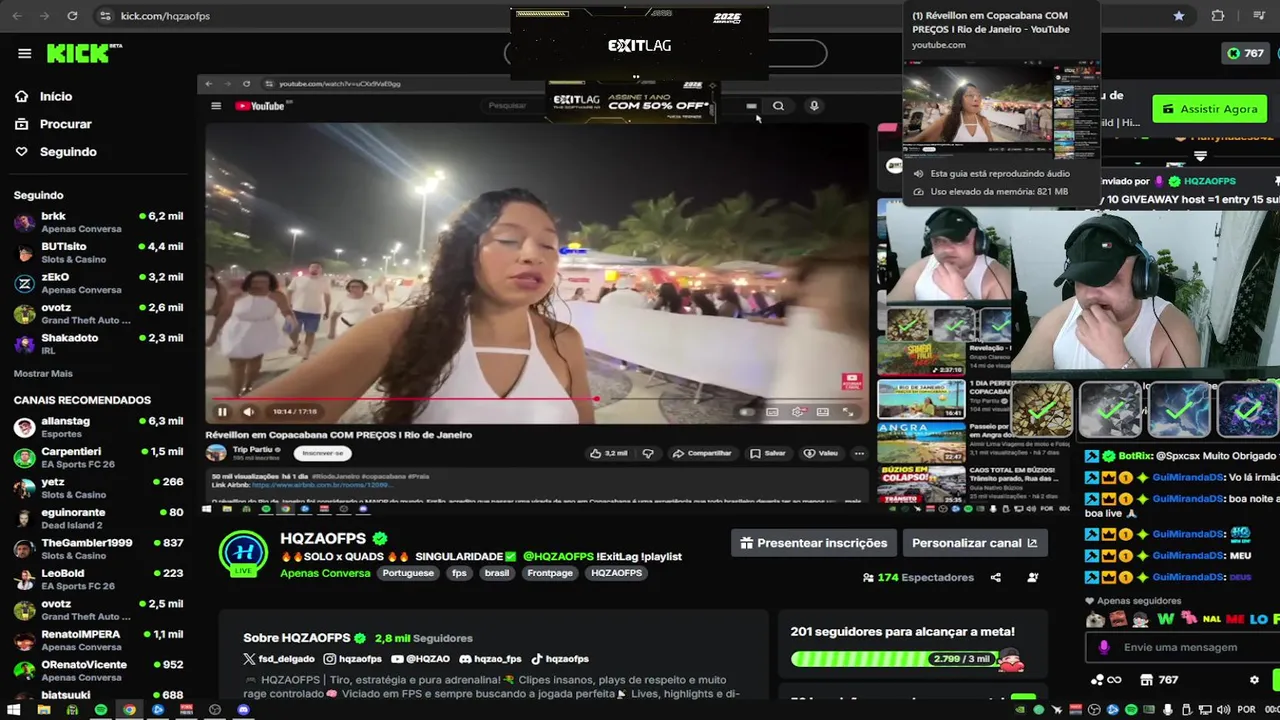Open YouTube player settings gear
1280x720 pixels.
[x=797, y=411]
